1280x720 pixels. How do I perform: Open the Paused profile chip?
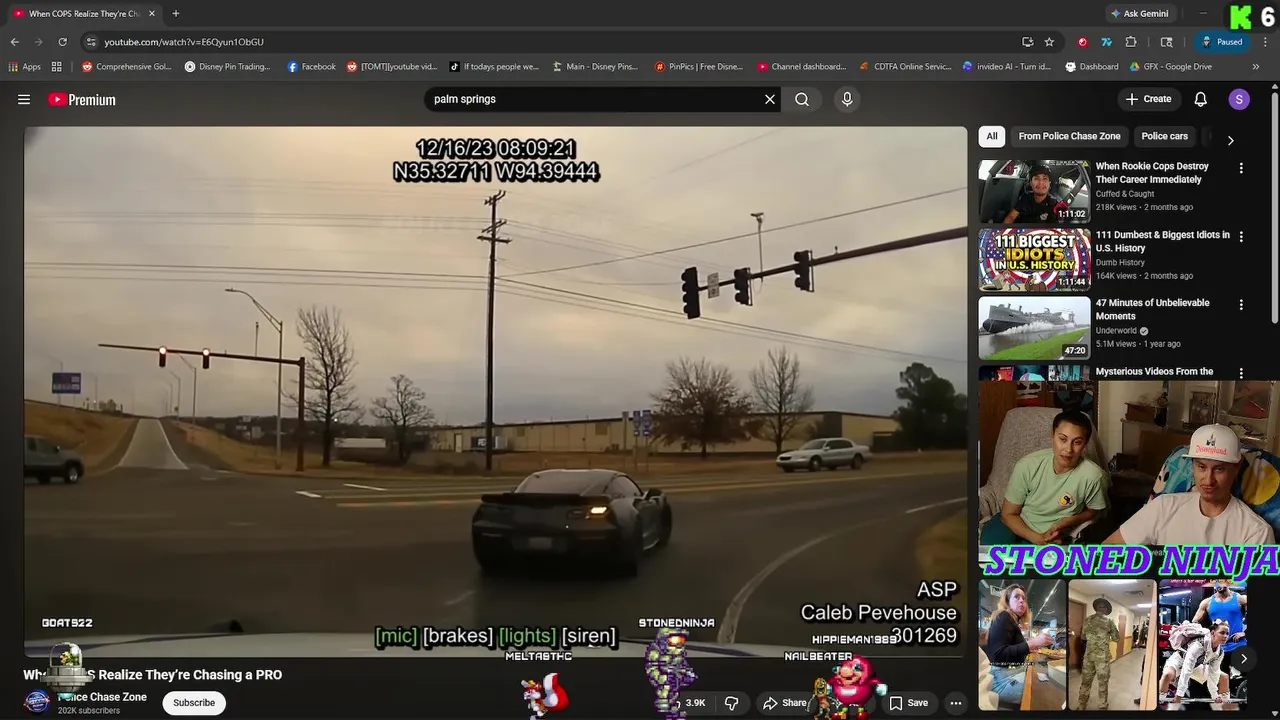1222,42
